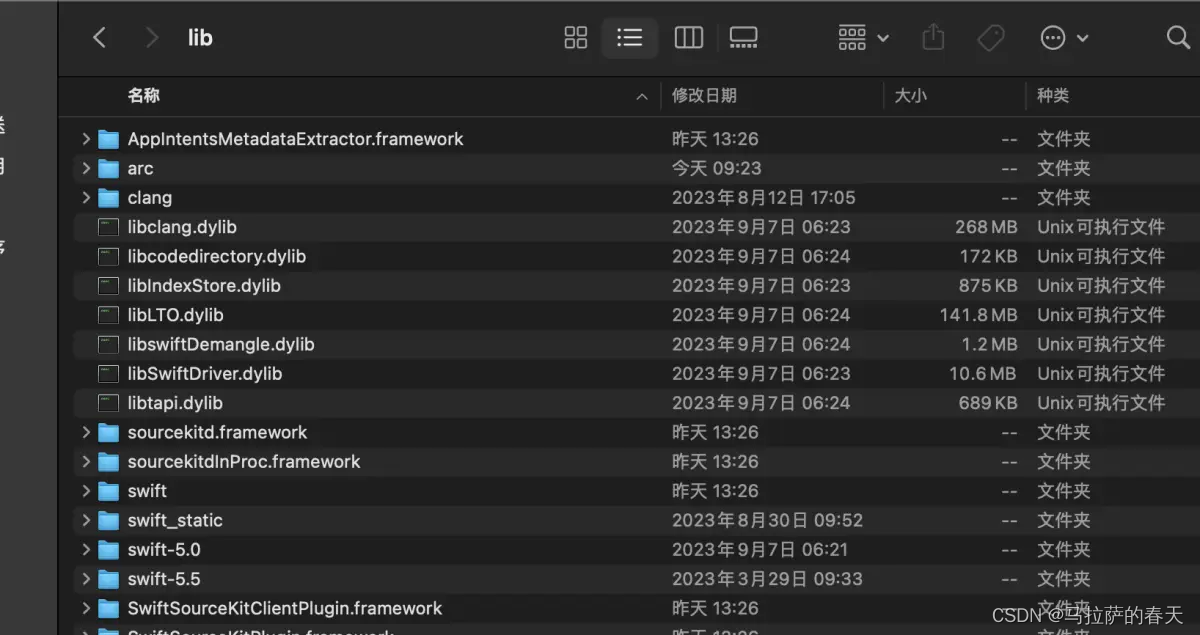The image size is (1200, 635).
Task: Click the forward navigation arrow
Action: 151,37
